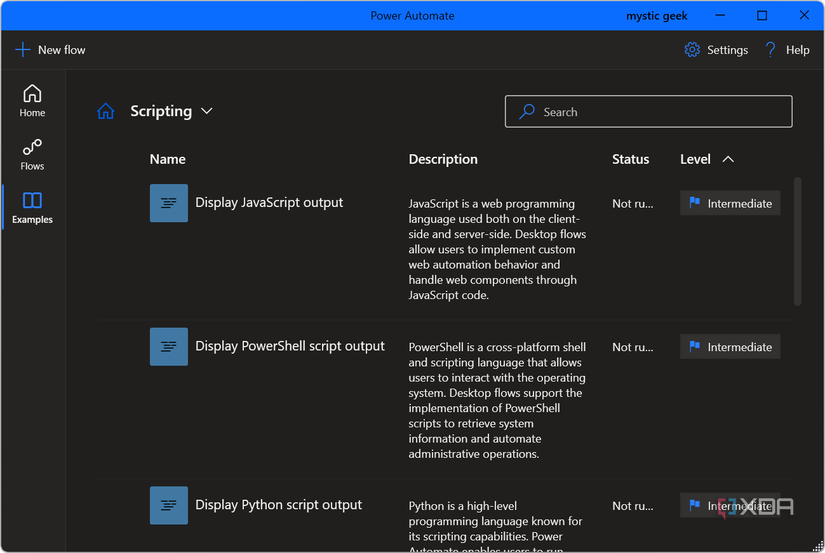
Task: Maximize the Power Automate window
Action: pyautogui.click(x=762, y=15)
